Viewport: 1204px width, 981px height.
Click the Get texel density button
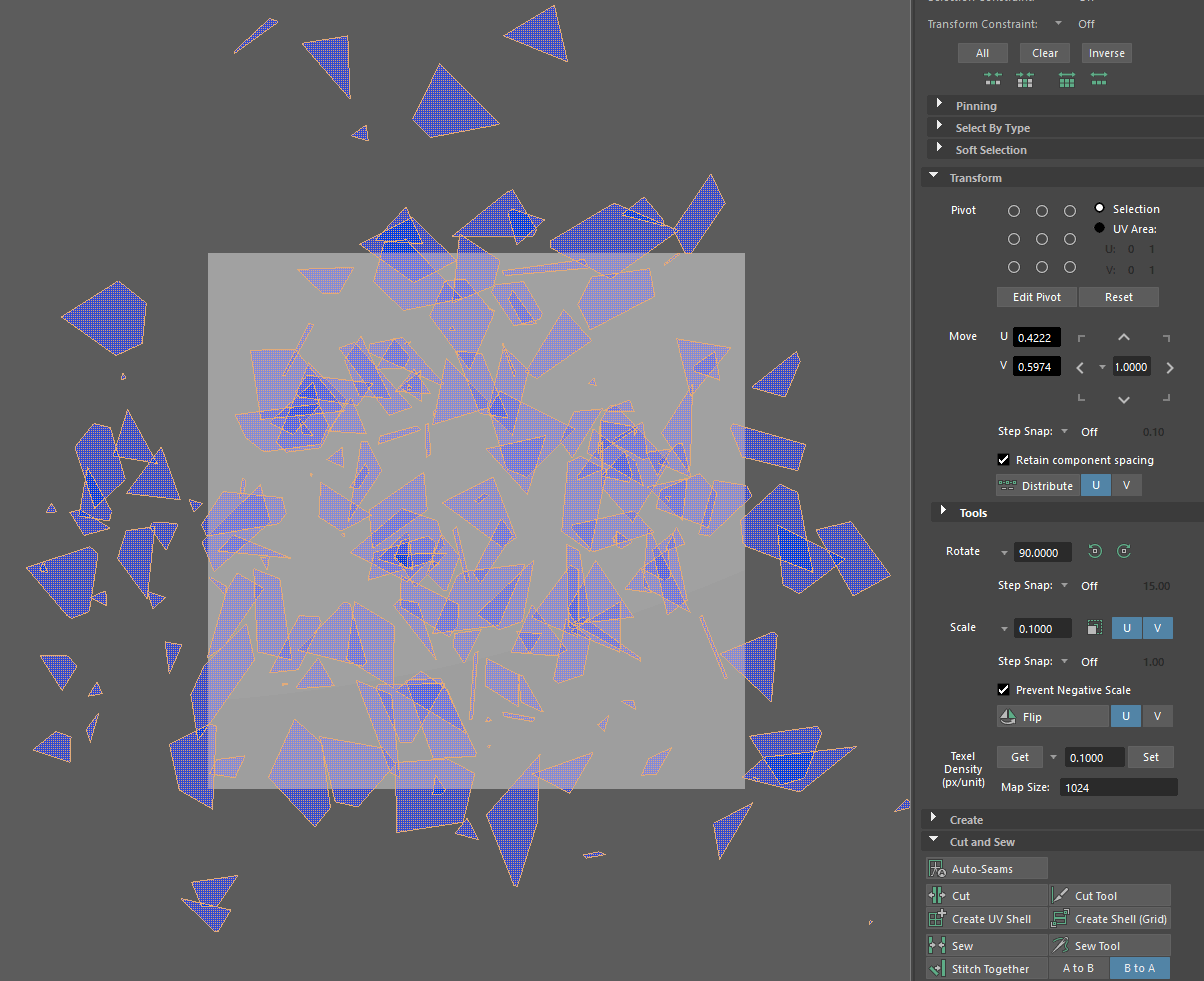tap(1020, 757)
